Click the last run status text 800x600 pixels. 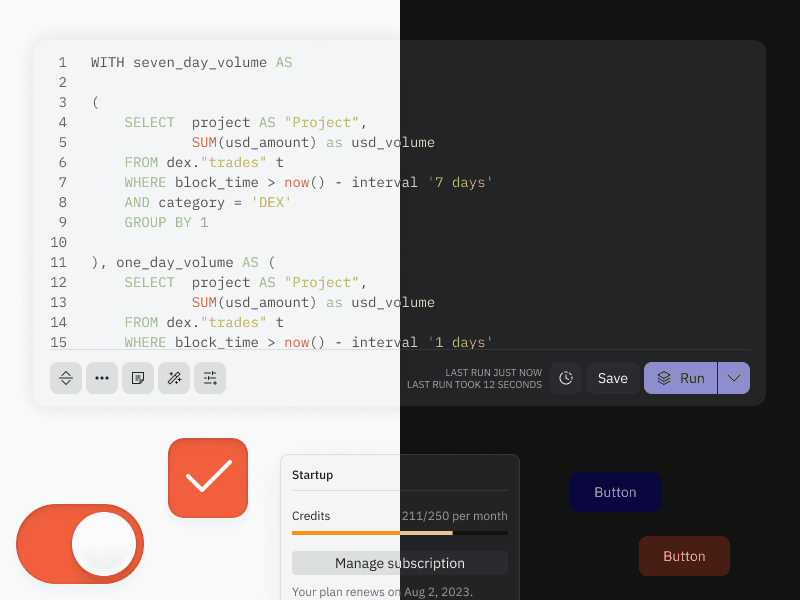pyautogui.click(x=474, y=378)
